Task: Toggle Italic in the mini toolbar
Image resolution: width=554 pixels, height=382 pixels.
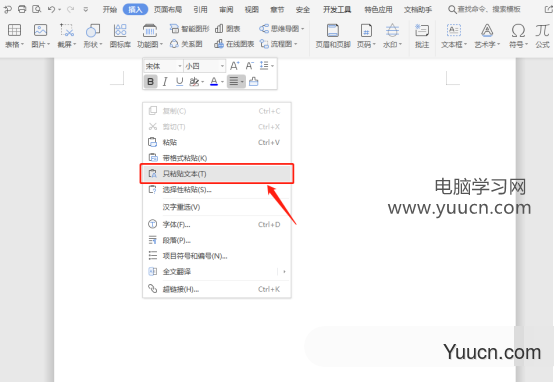Action: pyautogui.click(x=165, y=82)
